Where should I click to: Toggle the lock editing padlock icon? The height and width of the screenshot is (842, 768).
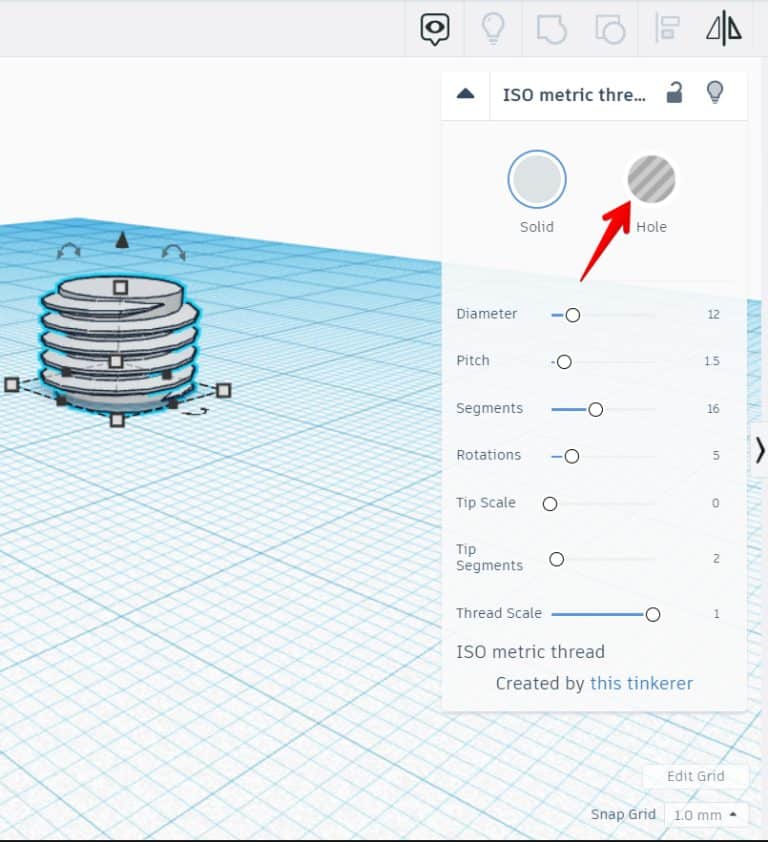674,92
